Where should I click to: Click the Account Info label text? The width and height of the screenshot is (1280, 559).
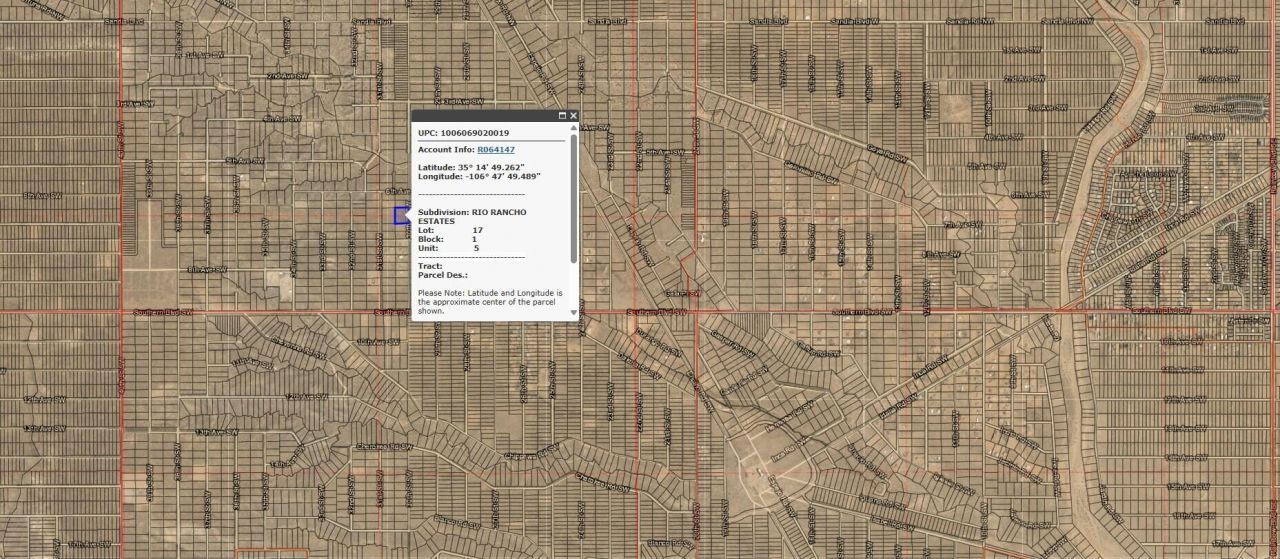(x=446, y=149)
